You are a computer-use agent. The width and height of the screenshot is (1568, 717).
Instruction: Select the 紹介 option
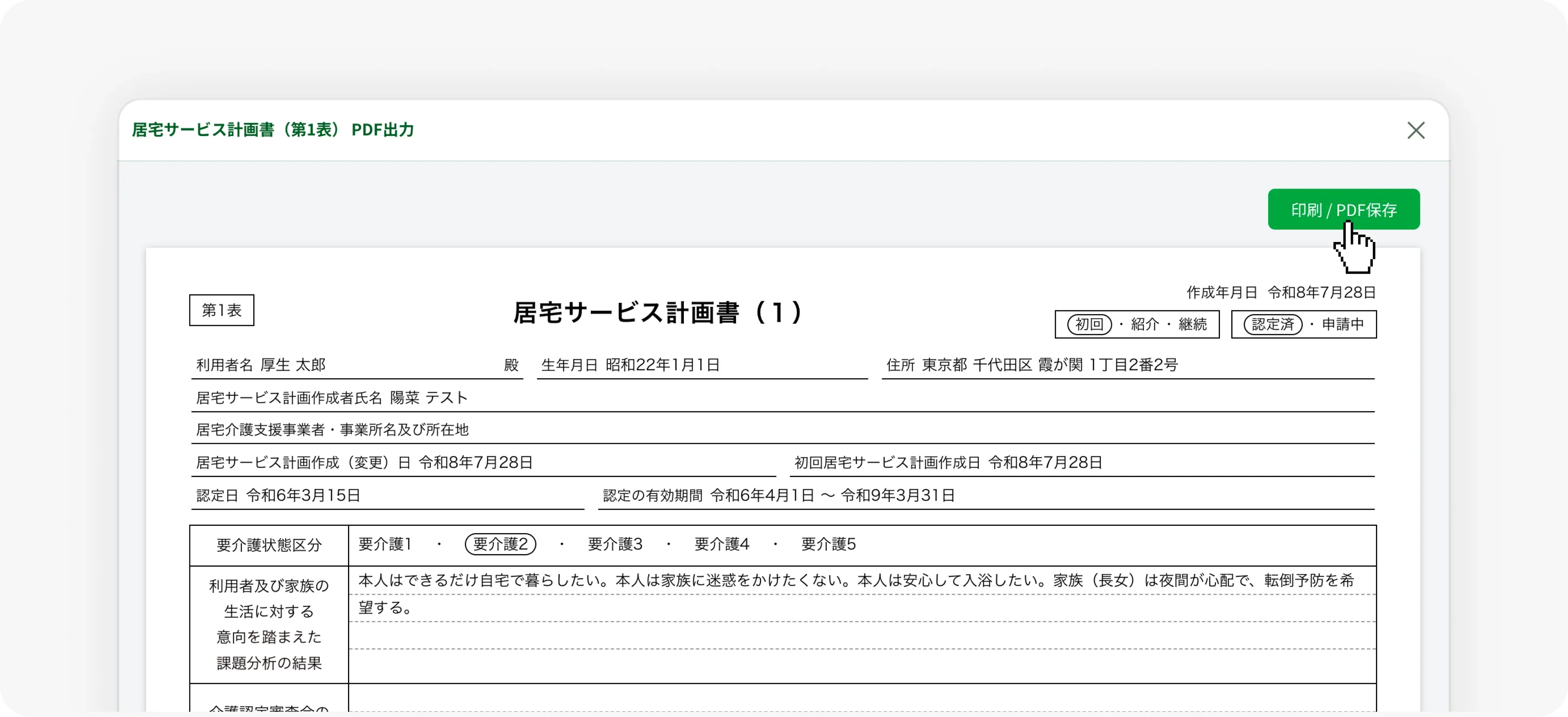point(1144,324)
